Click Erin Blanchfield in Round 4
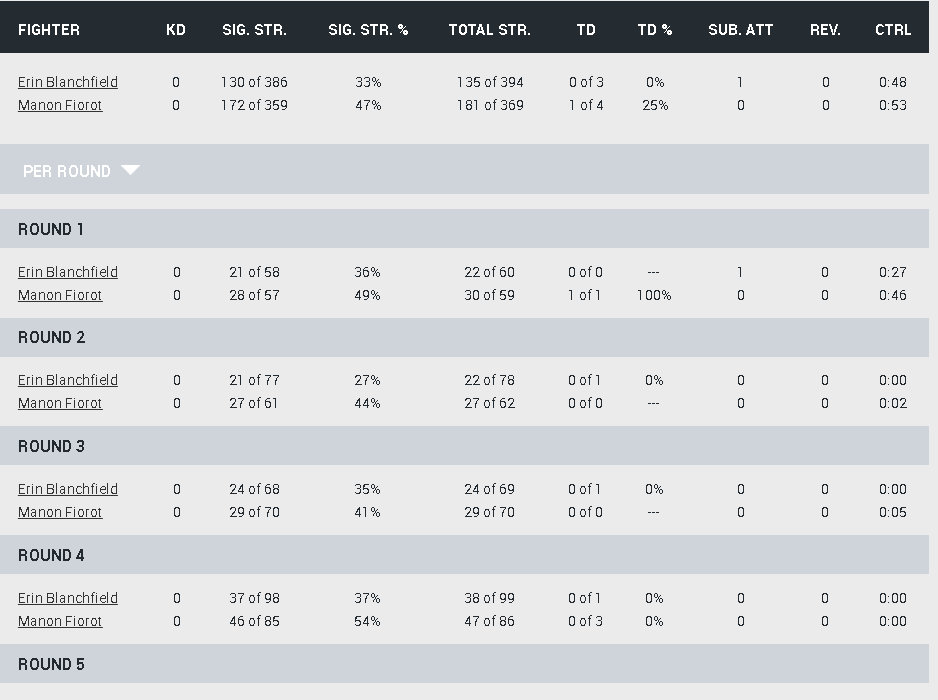 click(68, 598)
